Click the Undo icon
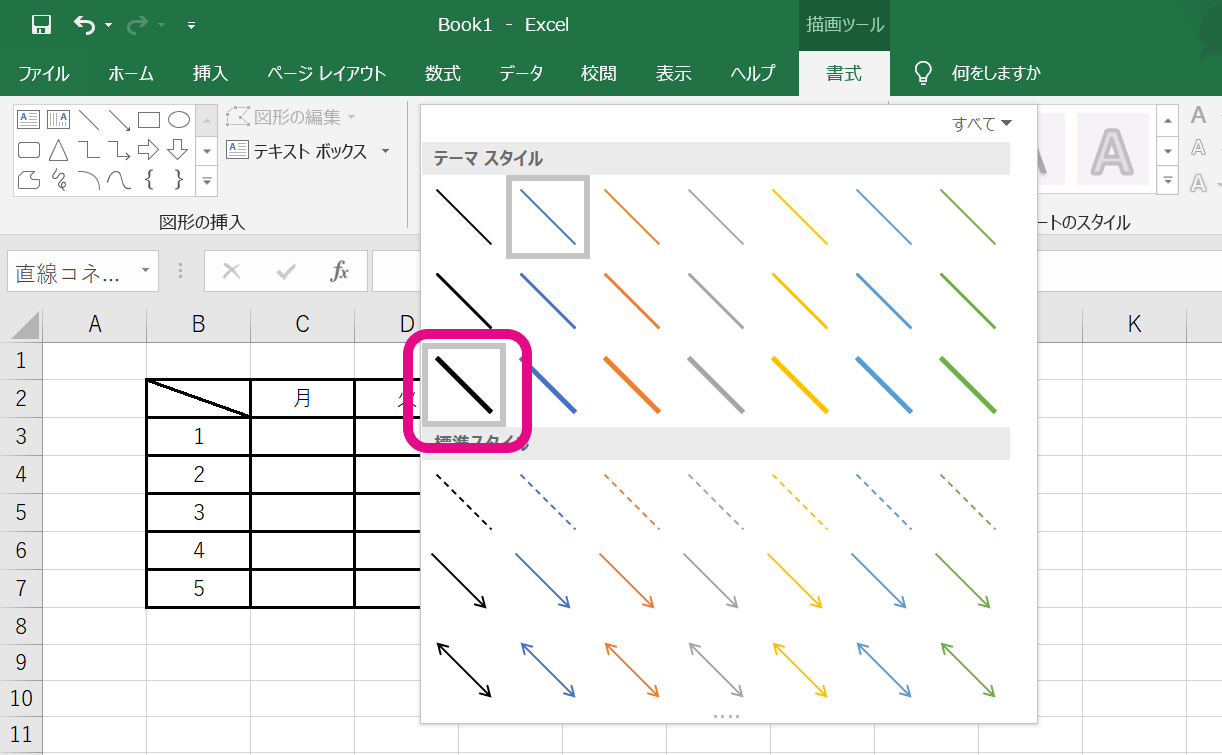This screenshot has width=1222, height=755. click(83, 24)
